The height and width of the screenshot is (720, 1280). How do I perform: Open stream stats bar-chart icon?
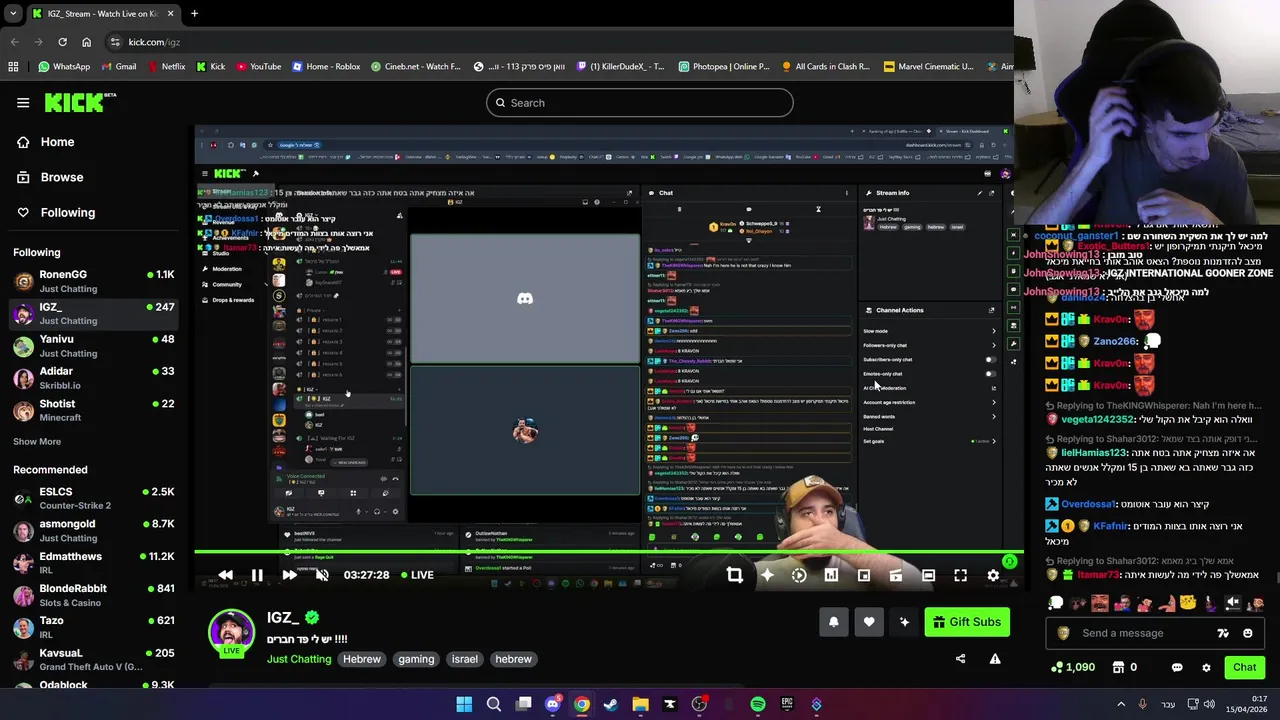[831, 575]
